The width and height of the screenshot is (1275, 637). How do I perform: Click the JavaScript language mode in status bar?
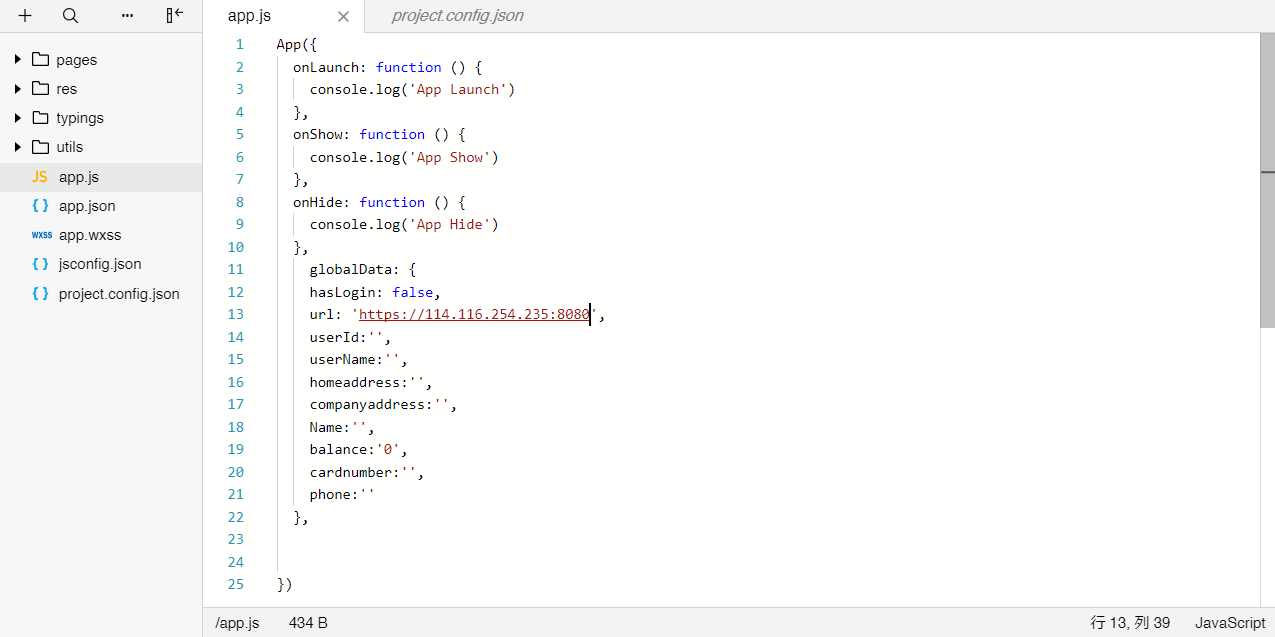[x=1229, y=623]
